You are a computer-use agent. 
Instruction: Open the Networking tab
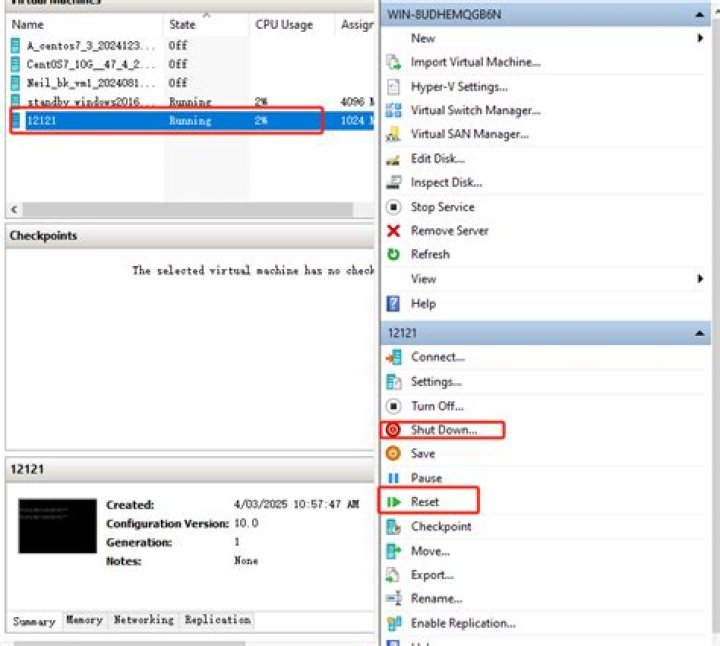click(144, 620)
